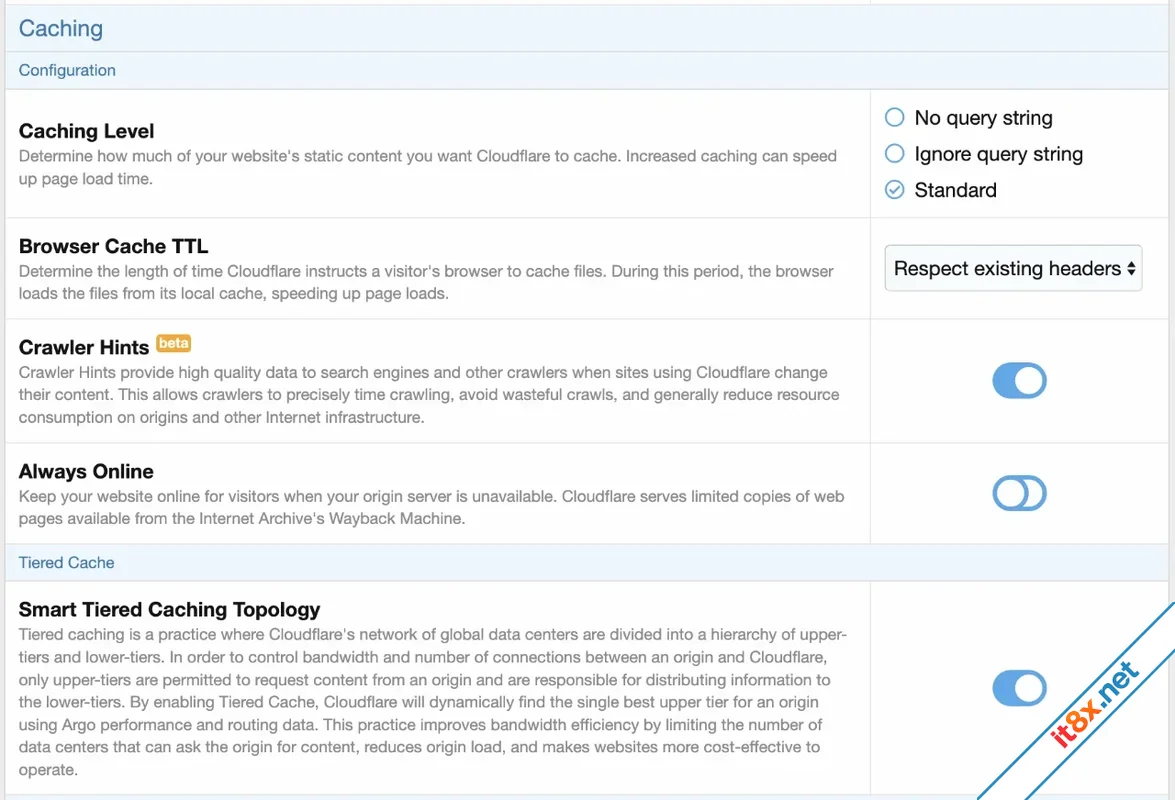Choose the Standard caching level
The height and width of the screenshot is (800, 1175).
[894, 190]
